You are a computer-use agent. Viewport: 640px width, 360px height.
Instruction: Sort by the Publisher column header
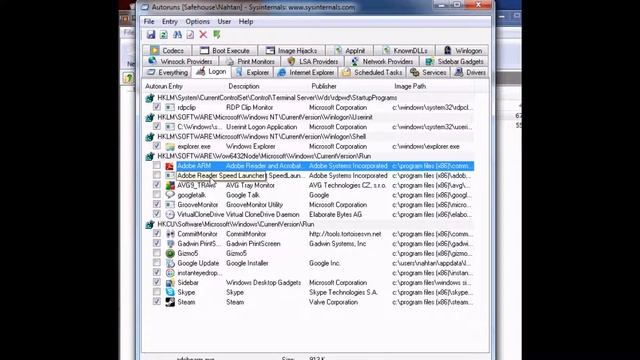tap(324, 87)
